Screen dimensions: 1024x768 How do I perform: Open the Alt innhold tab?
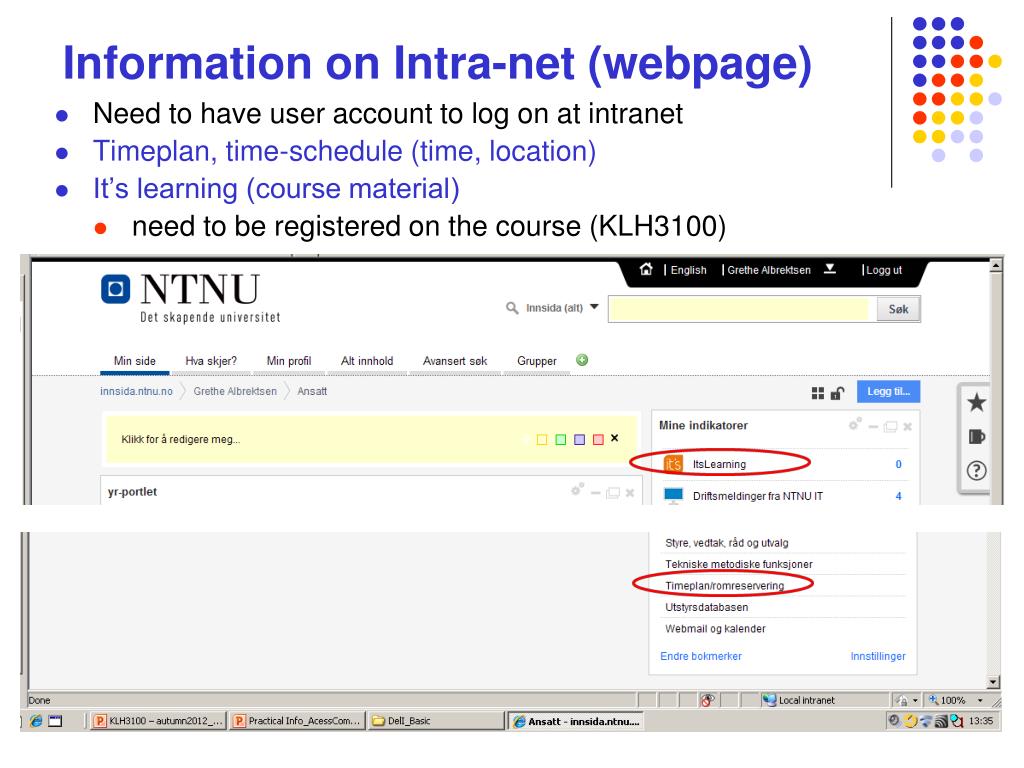point(367,361)
